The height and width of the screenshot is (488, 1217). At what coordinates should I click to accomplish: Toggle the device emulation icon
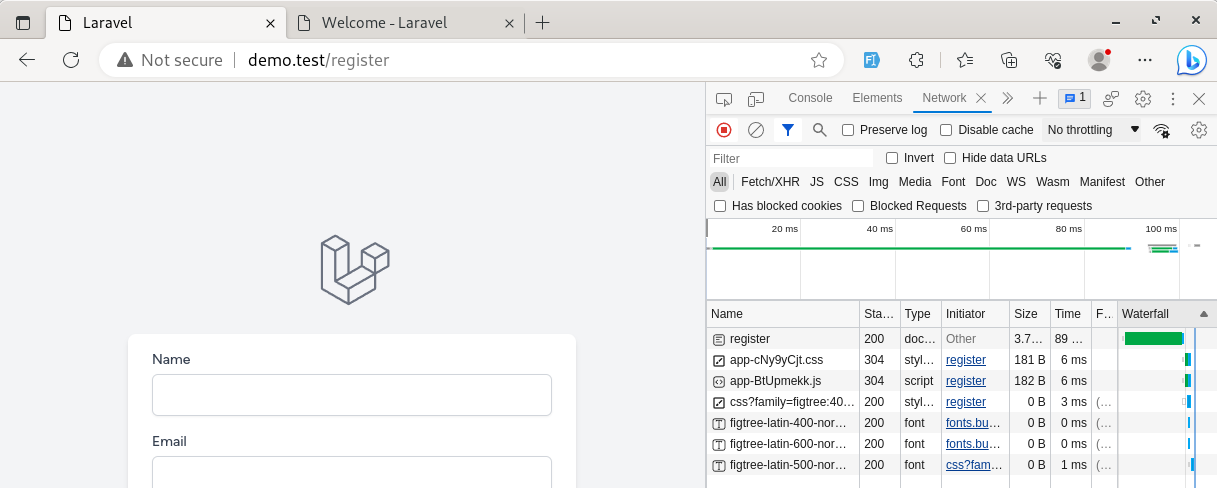click(756, 98)
